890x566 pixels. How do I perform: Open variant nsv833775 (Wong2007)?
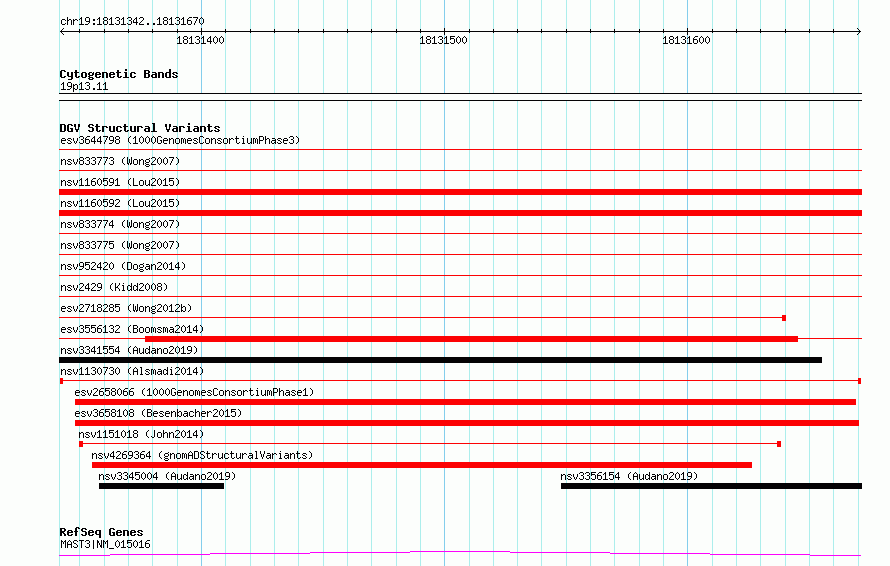(120, 245)
